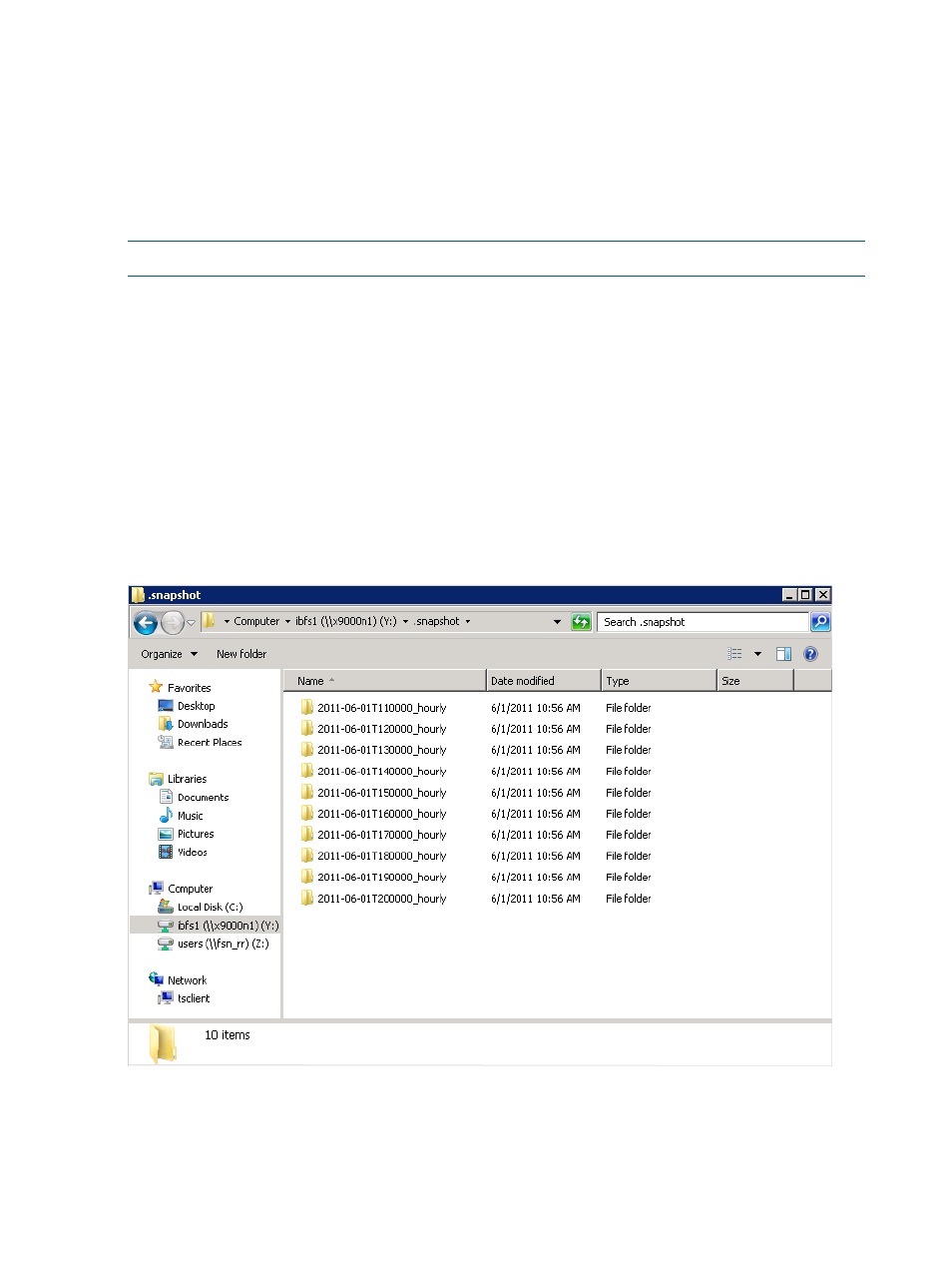Open Local Disk (C:)

(x=210, y=907)
